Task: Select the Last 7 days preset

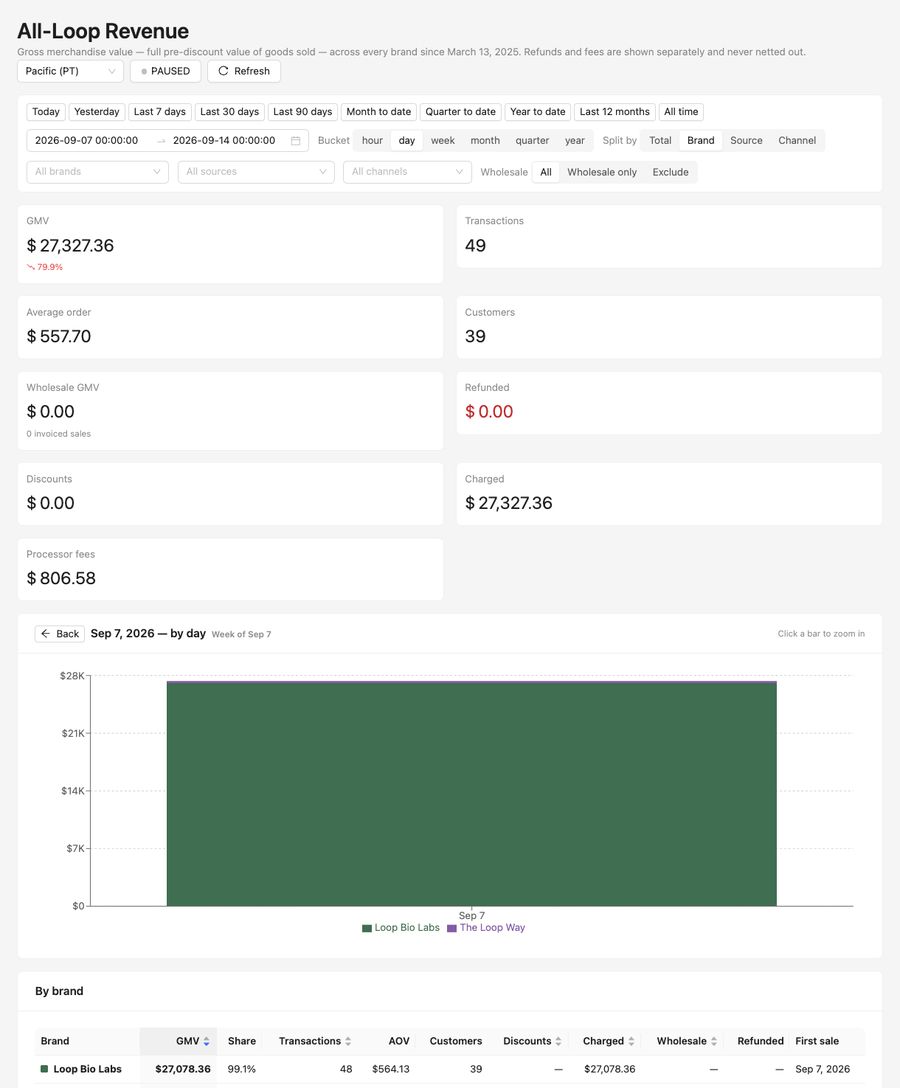Action: click(x=160, y=112)
